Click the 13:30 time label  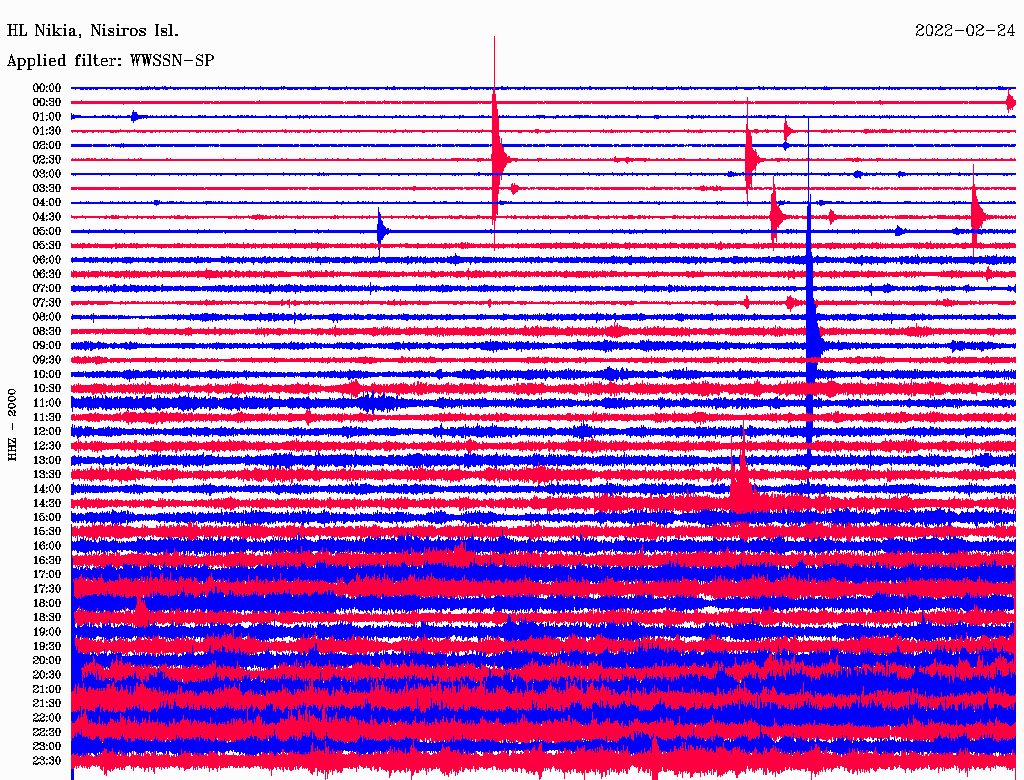[47, 475]
